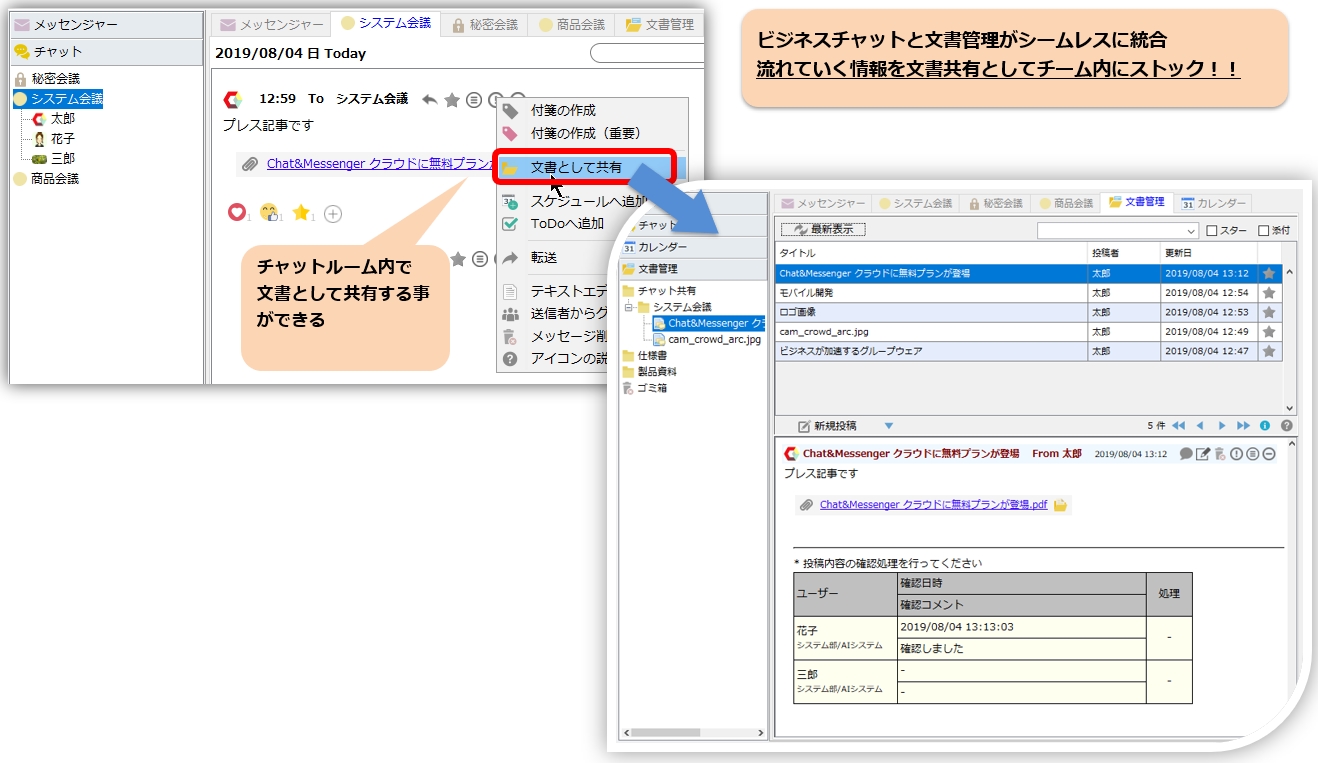Select user 三郎 in the chat tree
Screen dimensions: 1318x763
pyautogui.click(x=62, y=158)
